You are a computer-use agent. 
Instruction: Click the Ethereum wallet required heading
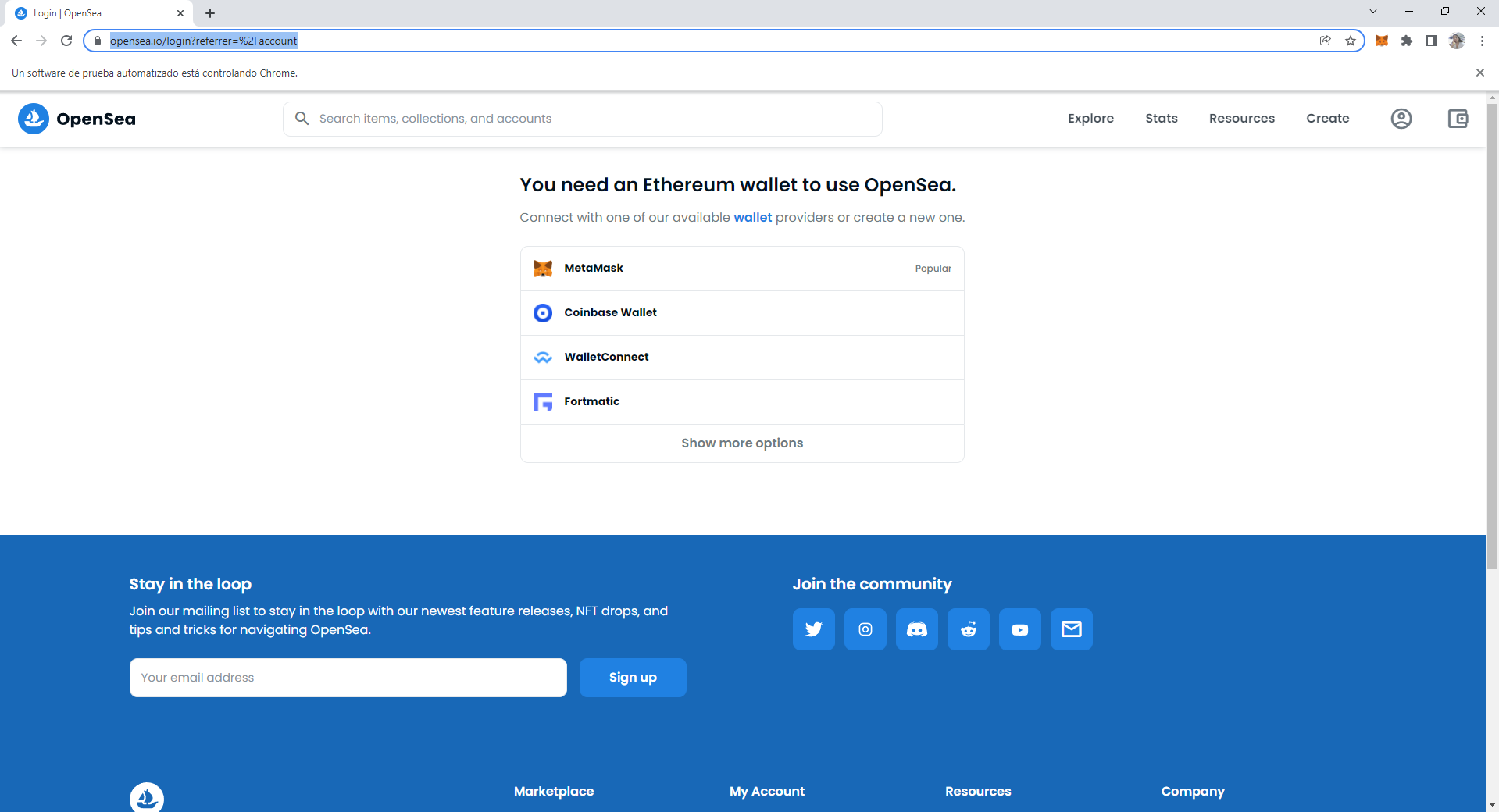pos(738,185)
